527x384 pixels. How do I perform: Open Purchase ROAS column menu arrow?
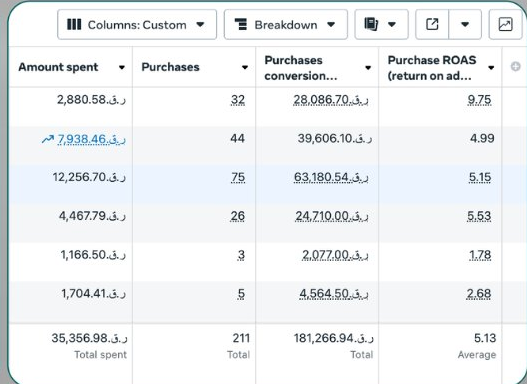491,68
